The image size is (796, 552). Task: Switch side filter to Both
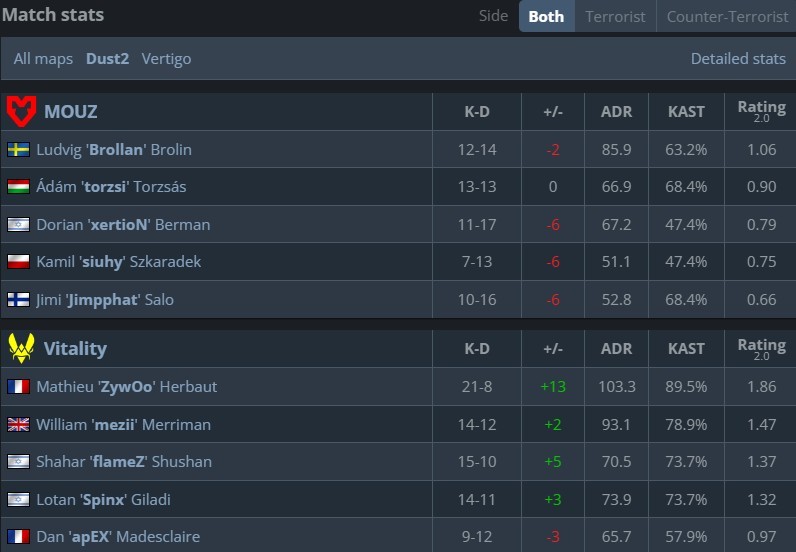pyautogui.click(x=546, y=16)
